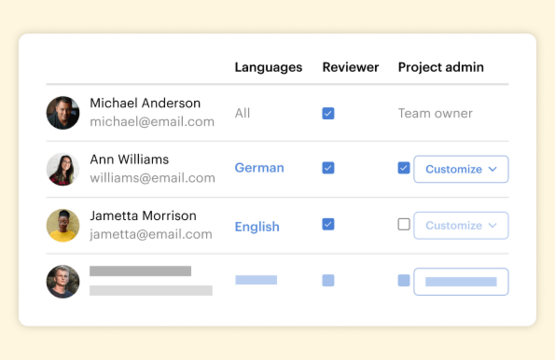555x360 pixels.
Task: Toggle Project admin checkbox in placeholder row
Action: tap(404, 280)
